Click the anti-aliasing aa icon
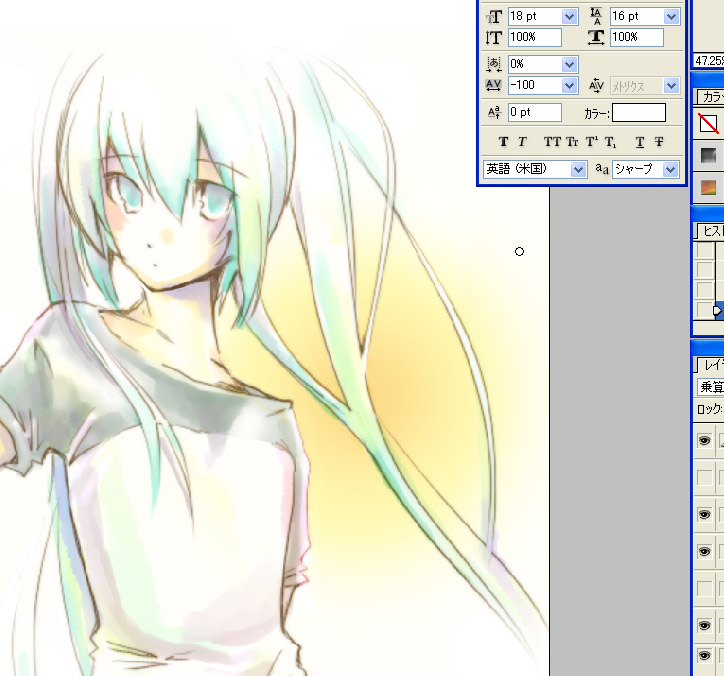The height and width of the screenshot is (676, 724). pyautogui.click(x=602, y=169)
